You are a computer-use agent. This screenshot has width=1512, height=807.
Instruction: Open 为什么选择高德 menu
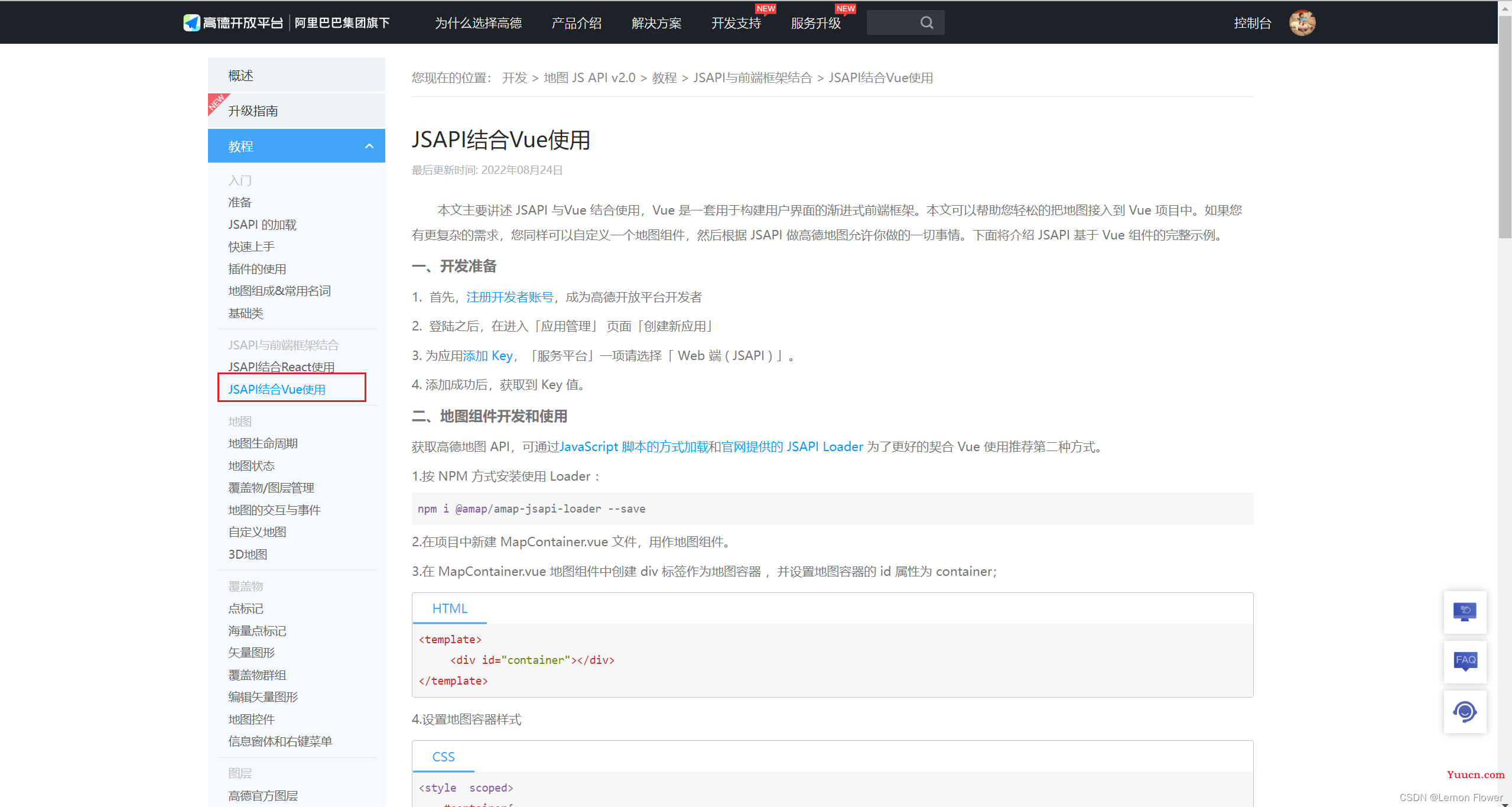[x=478, y=23]
